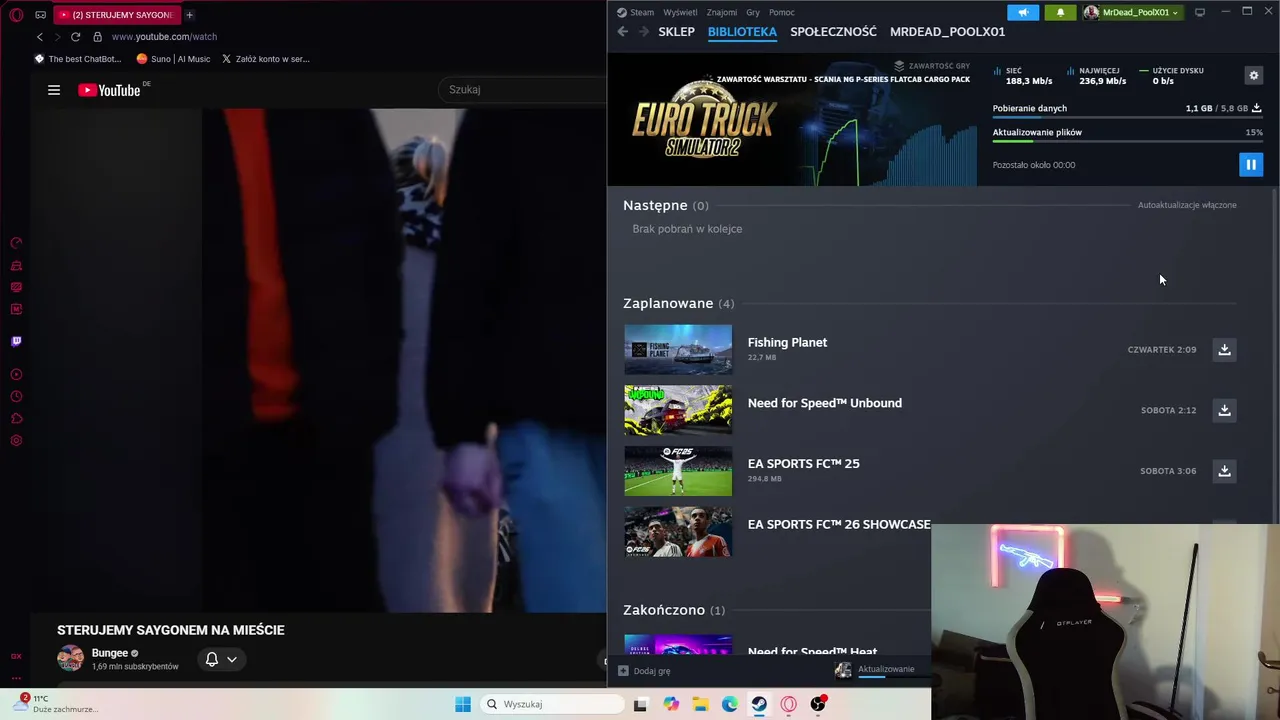Open a new browser tab

(189, 15)
